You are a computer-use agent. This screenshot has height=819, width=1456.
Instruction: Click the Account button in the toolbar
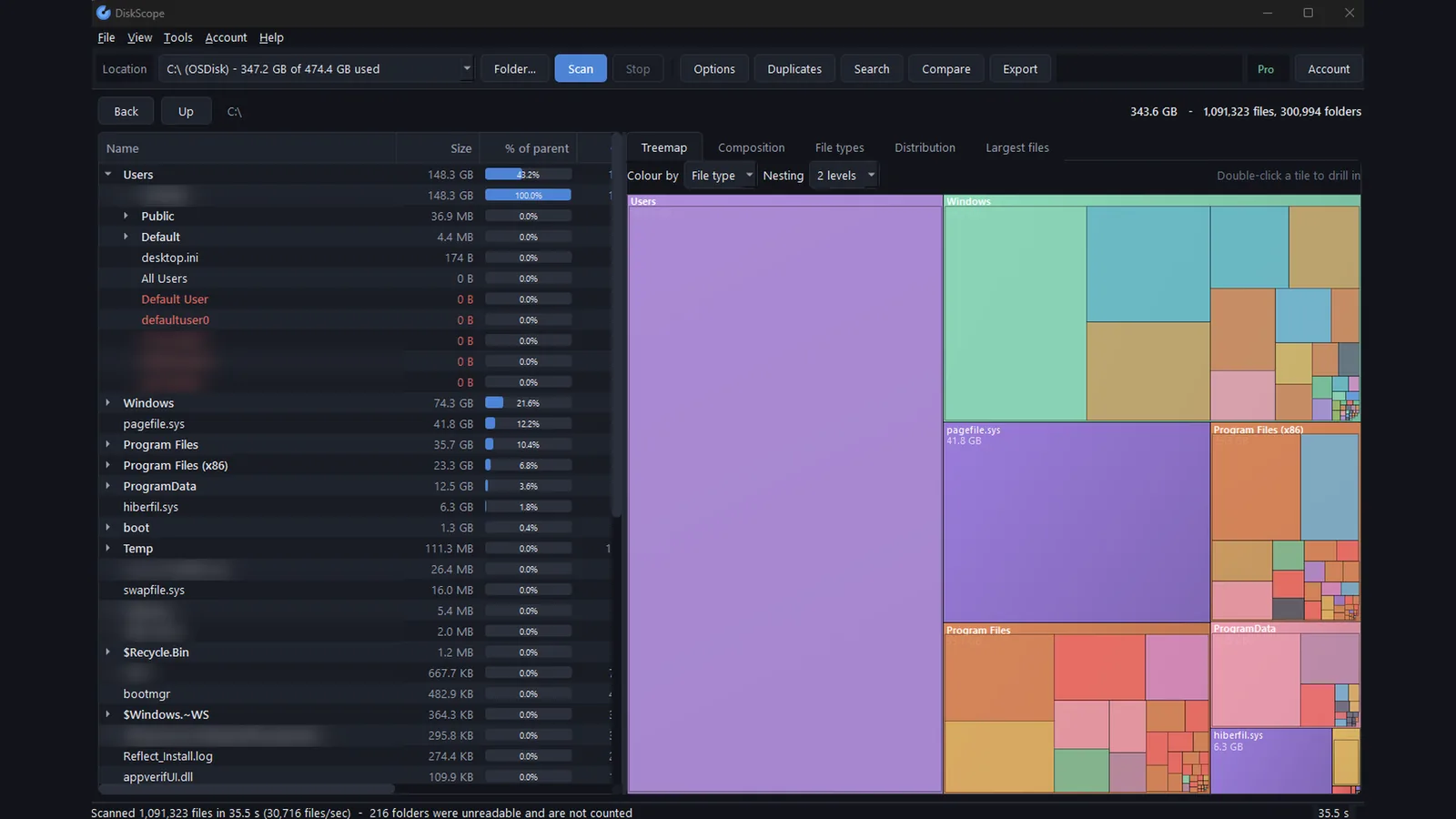[1329, 69]
